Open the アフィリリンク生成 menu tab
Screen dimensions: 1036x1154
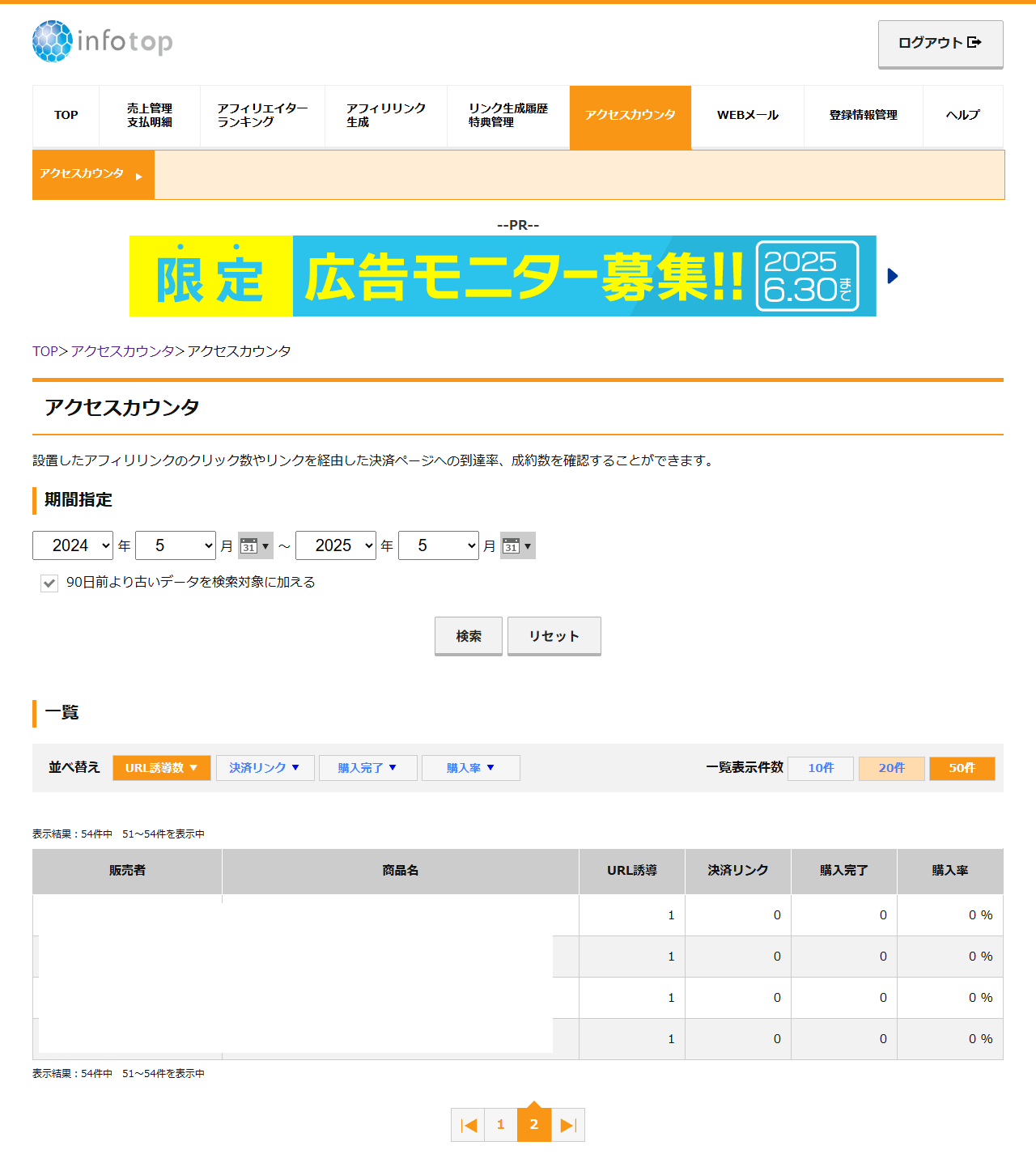385,116
